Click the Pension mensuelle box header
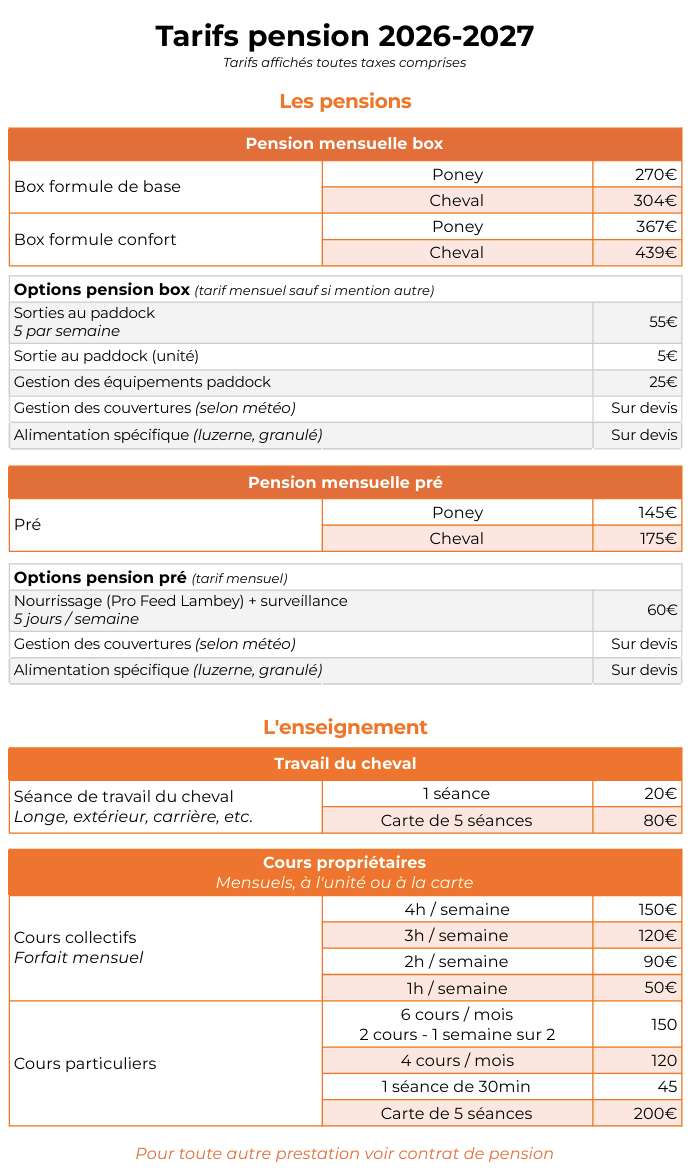The height and width of the screenshot is (1176, 690). [x=345, y=144]
